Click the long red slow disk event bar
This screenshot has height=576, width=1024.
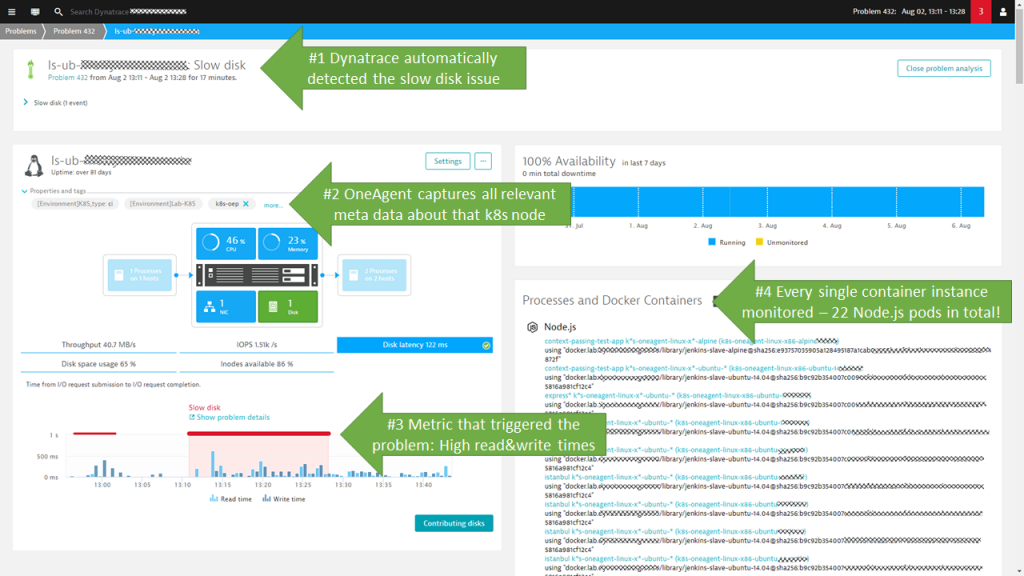259,434
